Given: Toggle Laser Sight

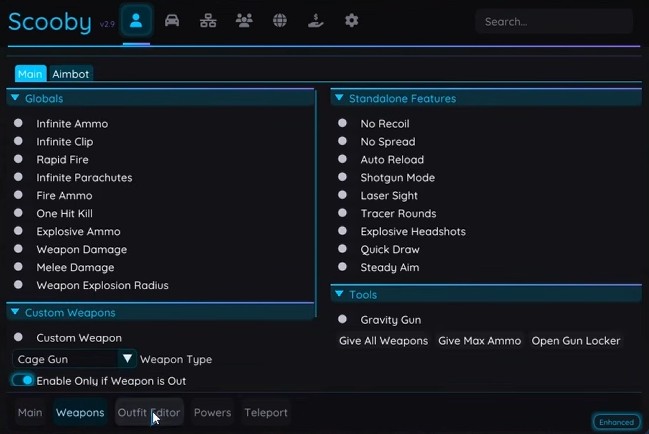Looking at the screenshot, I should point(342,195).
